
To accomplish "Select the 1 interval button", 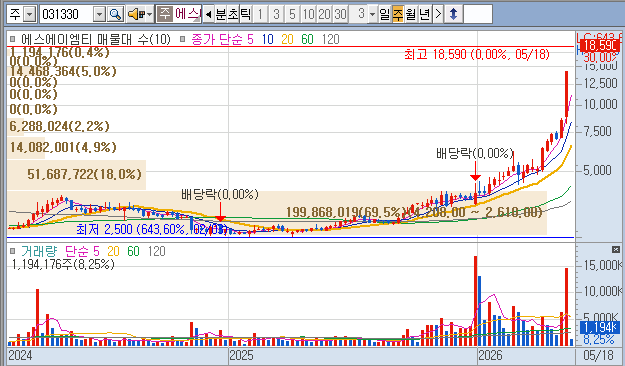I will (260, 14).
